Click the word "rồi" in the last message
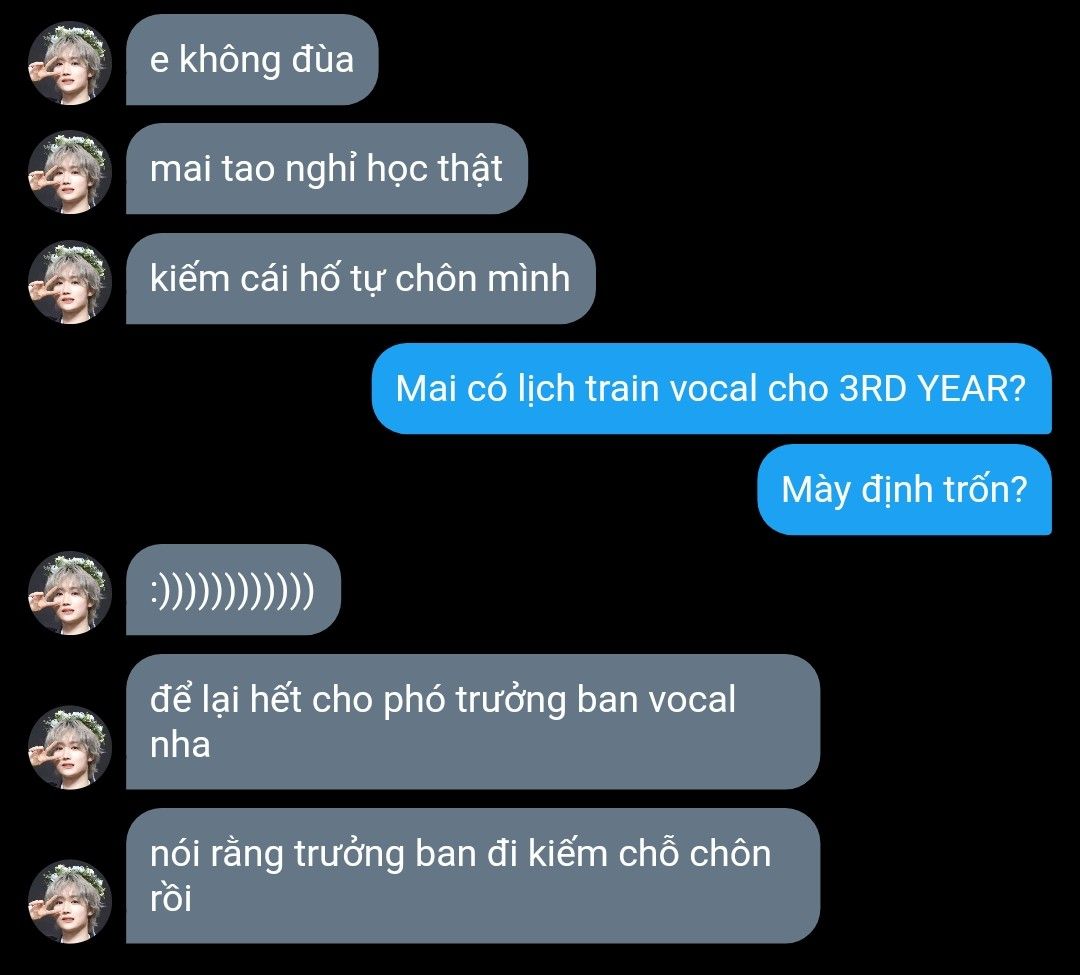Image resolution: width=1080 pixels, height=975 pixels. tap(170, 899)
